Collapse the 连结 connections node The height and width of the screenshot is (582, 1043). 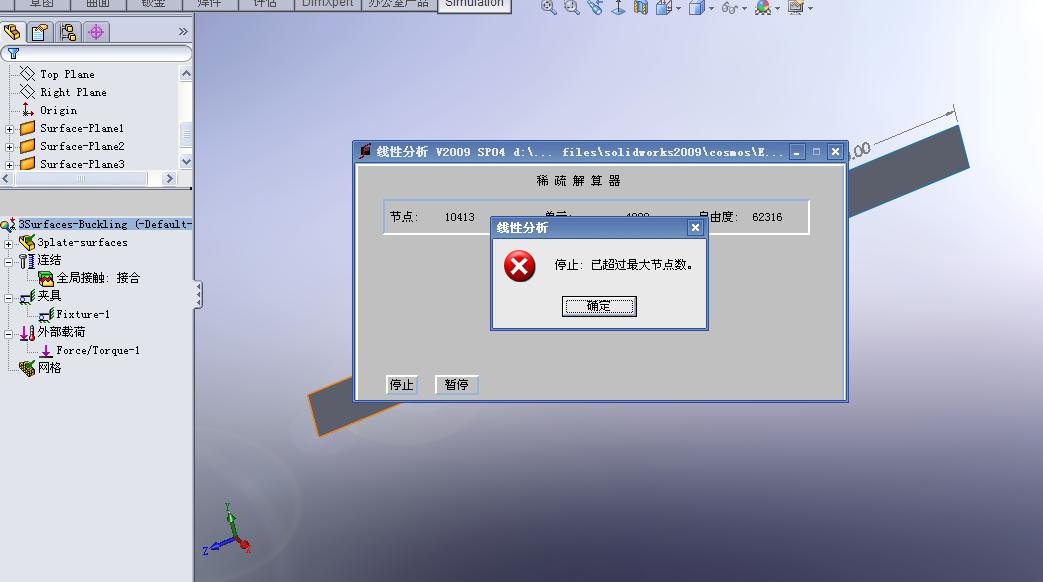click(9, 261)
